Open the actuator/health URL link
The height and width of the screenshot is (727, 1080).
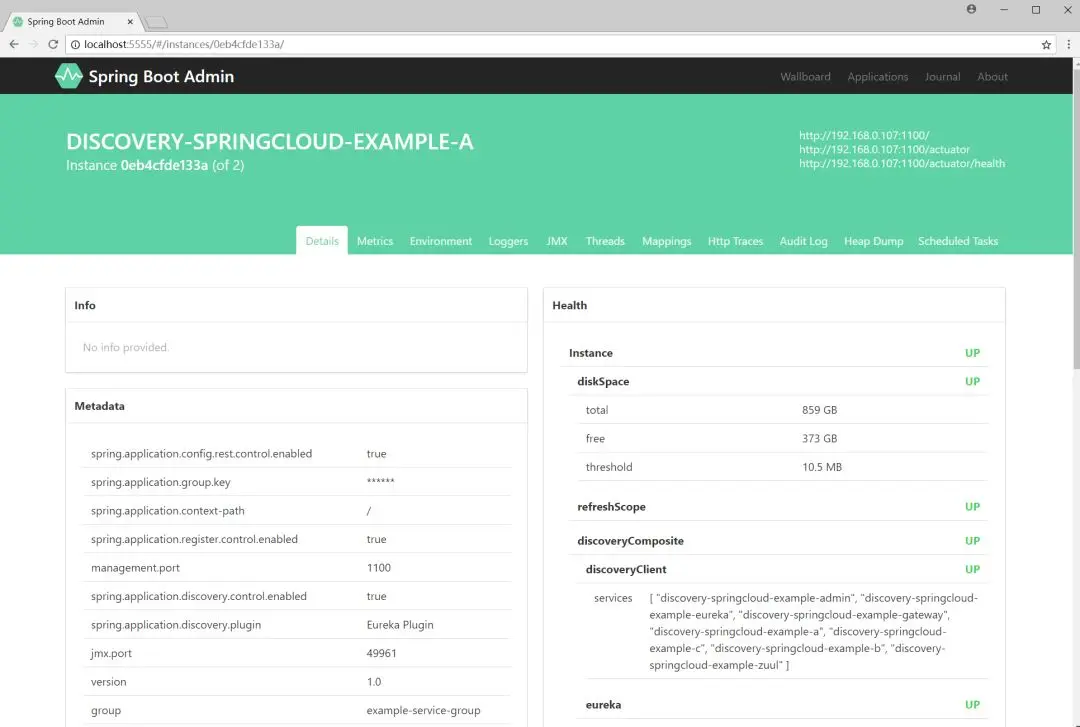(x=902, y=163)
